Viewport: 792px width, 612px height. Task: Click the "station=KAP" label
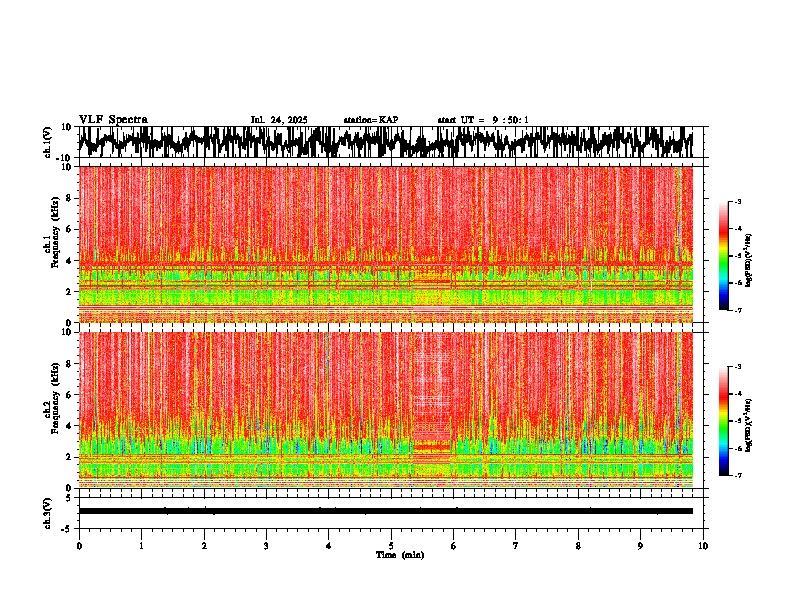(371, 120)
